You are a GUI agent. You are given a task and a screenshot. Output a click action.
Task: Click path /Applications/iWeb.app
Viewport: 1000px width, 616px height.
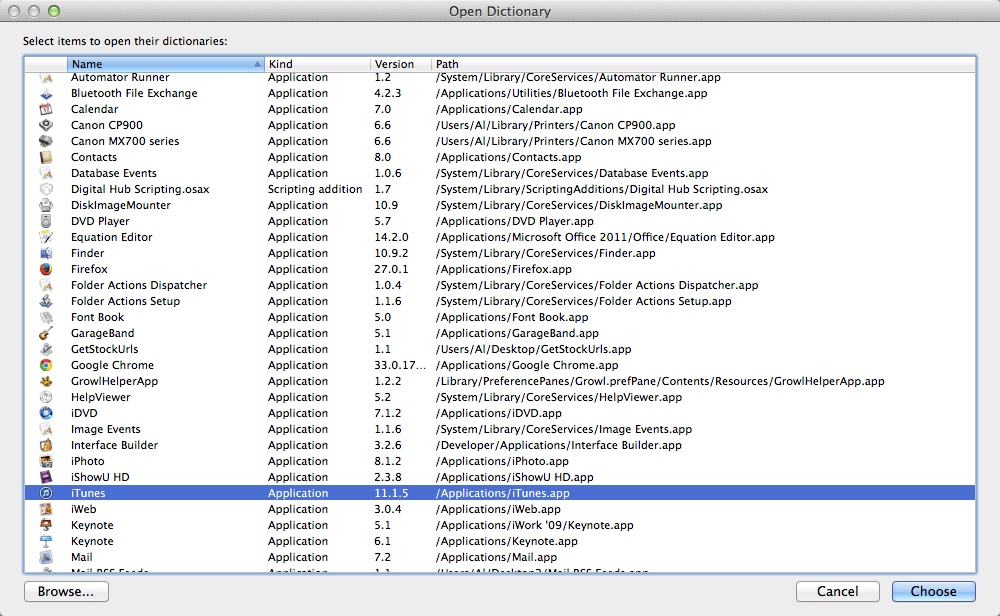(497, 510)
